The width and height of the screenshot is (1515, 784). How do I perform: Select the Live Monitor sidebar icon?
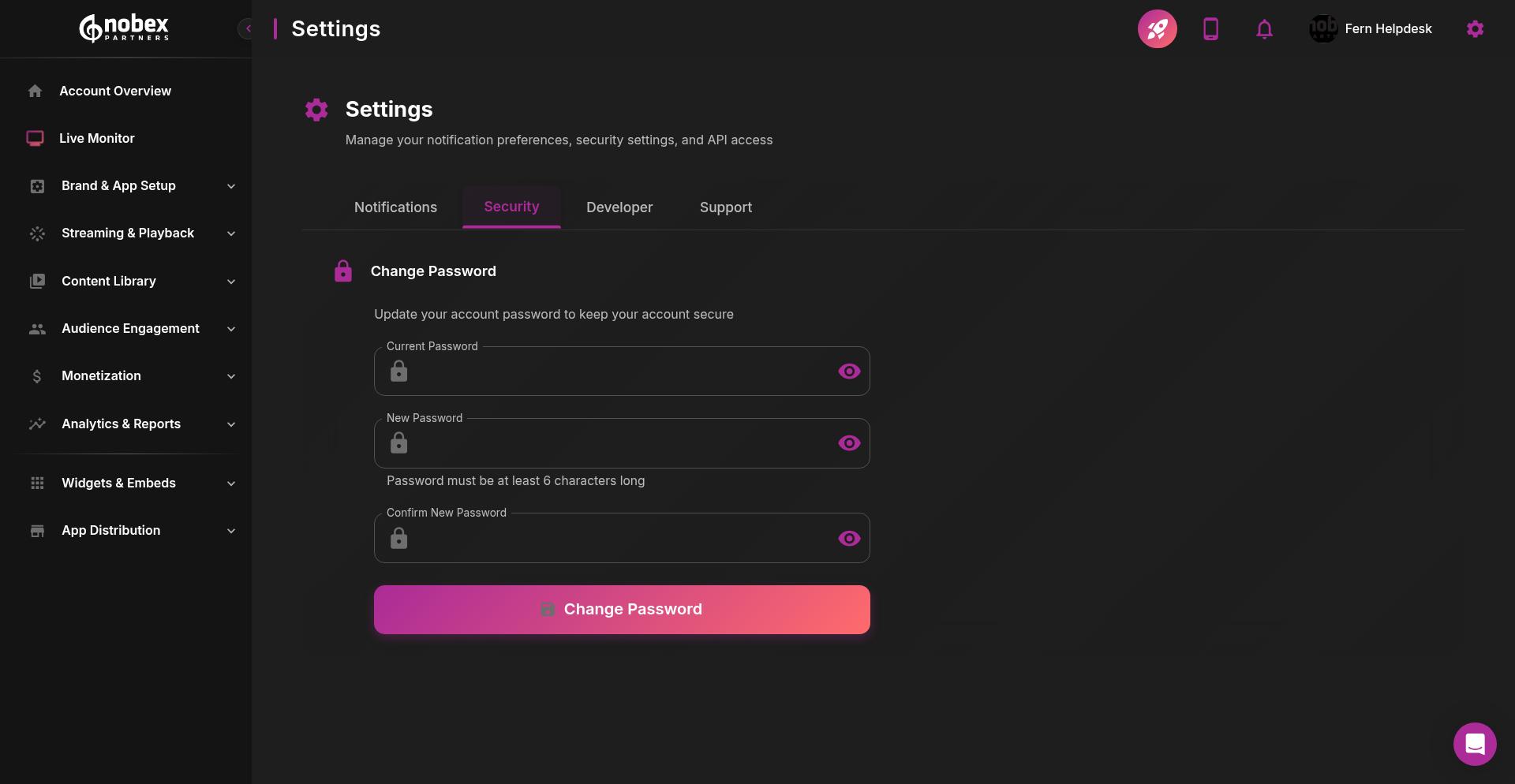coord(35,138)
